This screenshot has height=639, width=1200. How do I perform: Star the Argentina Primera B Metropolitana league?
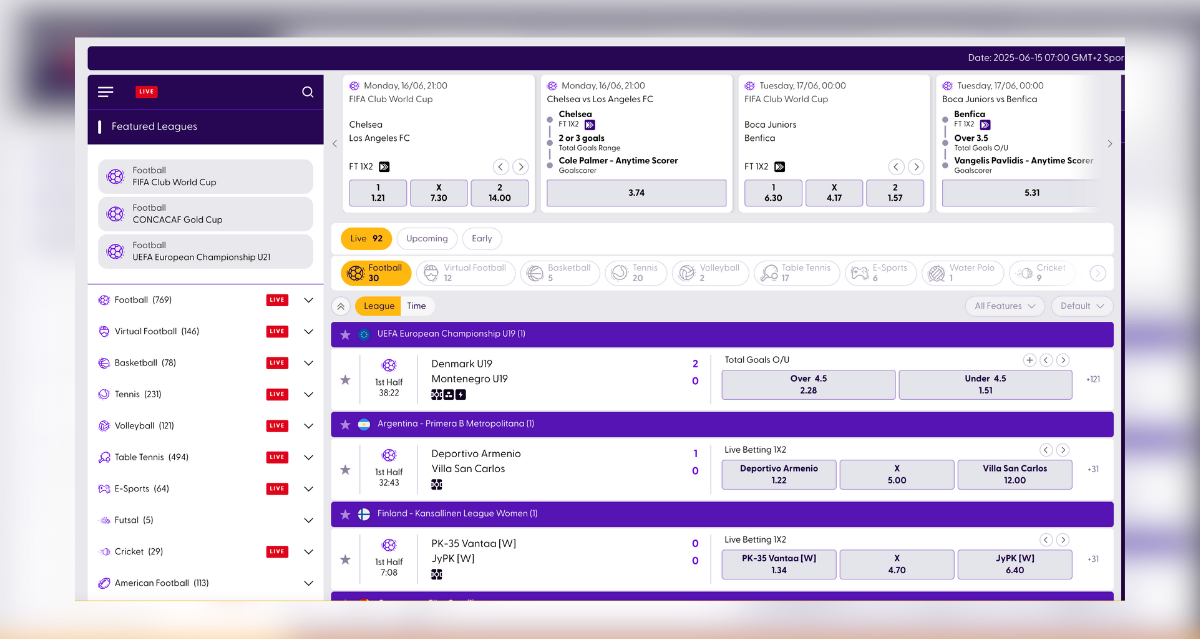point(345,424)
